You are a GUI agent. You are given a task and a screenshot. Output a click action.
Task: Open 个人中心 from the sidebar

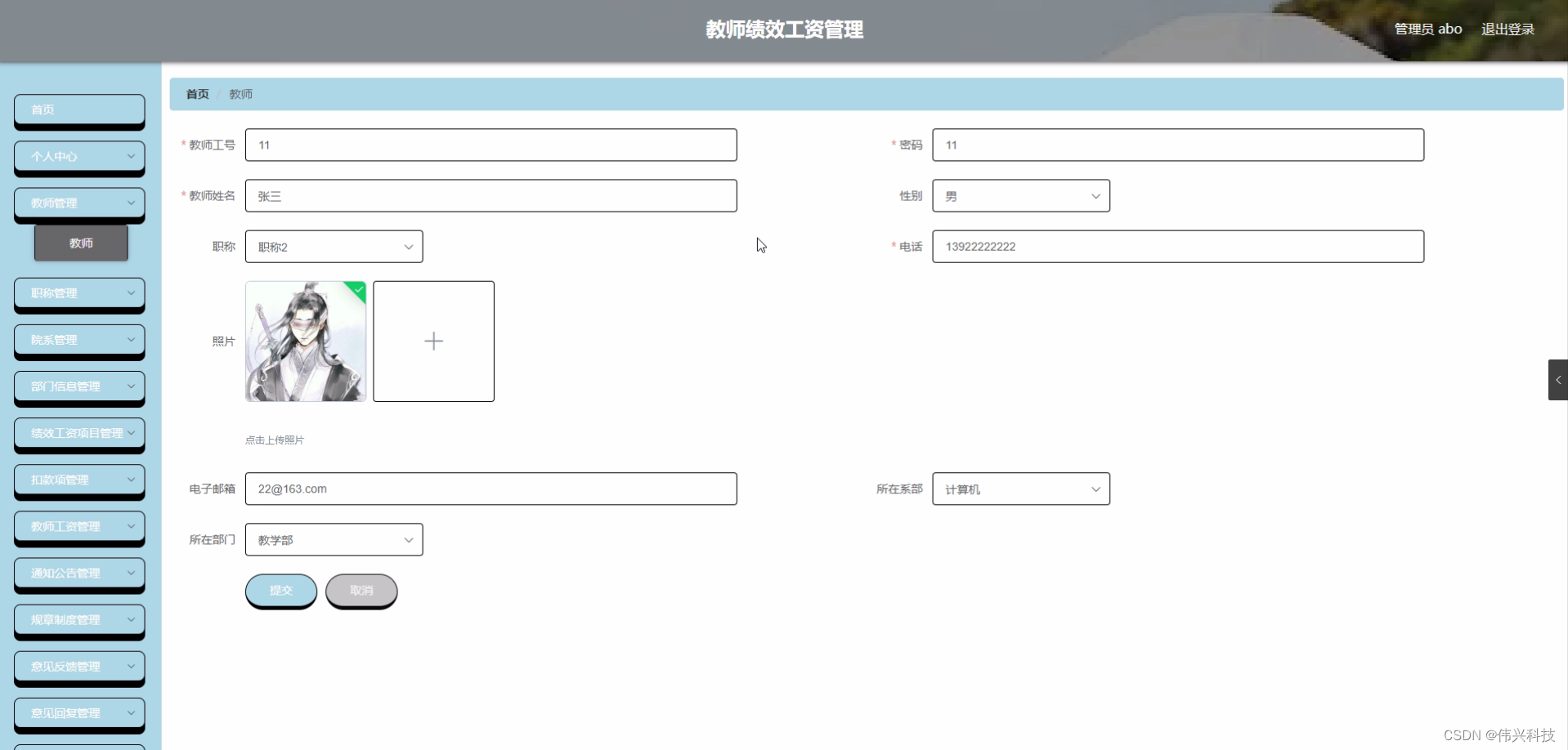pyautogui.click(x=78, y=156)
